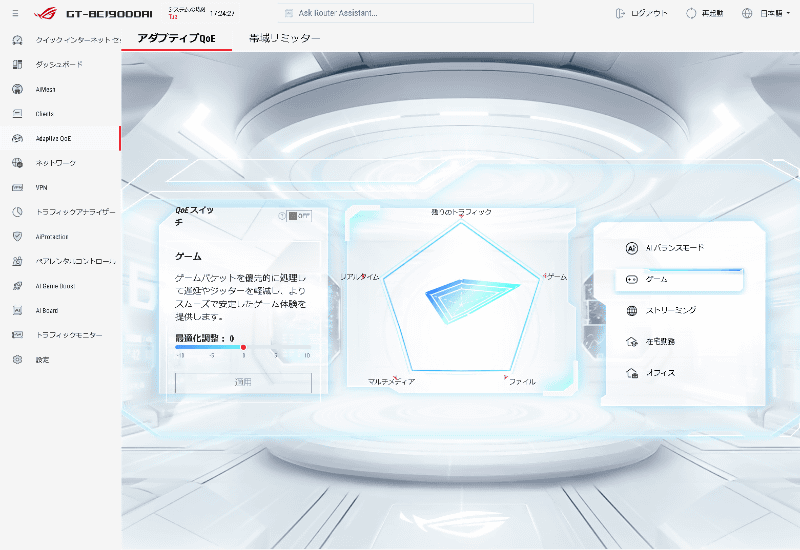Click the ゲーム heading in QoE panel
The height and width of the screenshot is (550, 800).
pyautogui.click(x=188, y=256)
